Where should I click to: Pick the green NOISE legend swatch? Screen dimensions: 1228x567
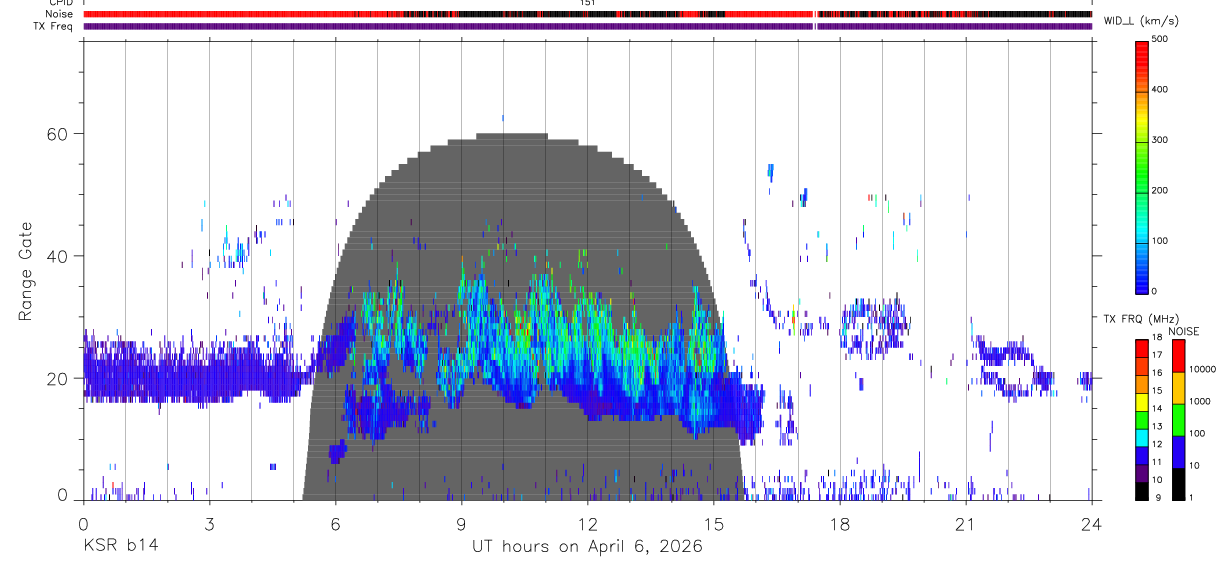click(1179, 419)
